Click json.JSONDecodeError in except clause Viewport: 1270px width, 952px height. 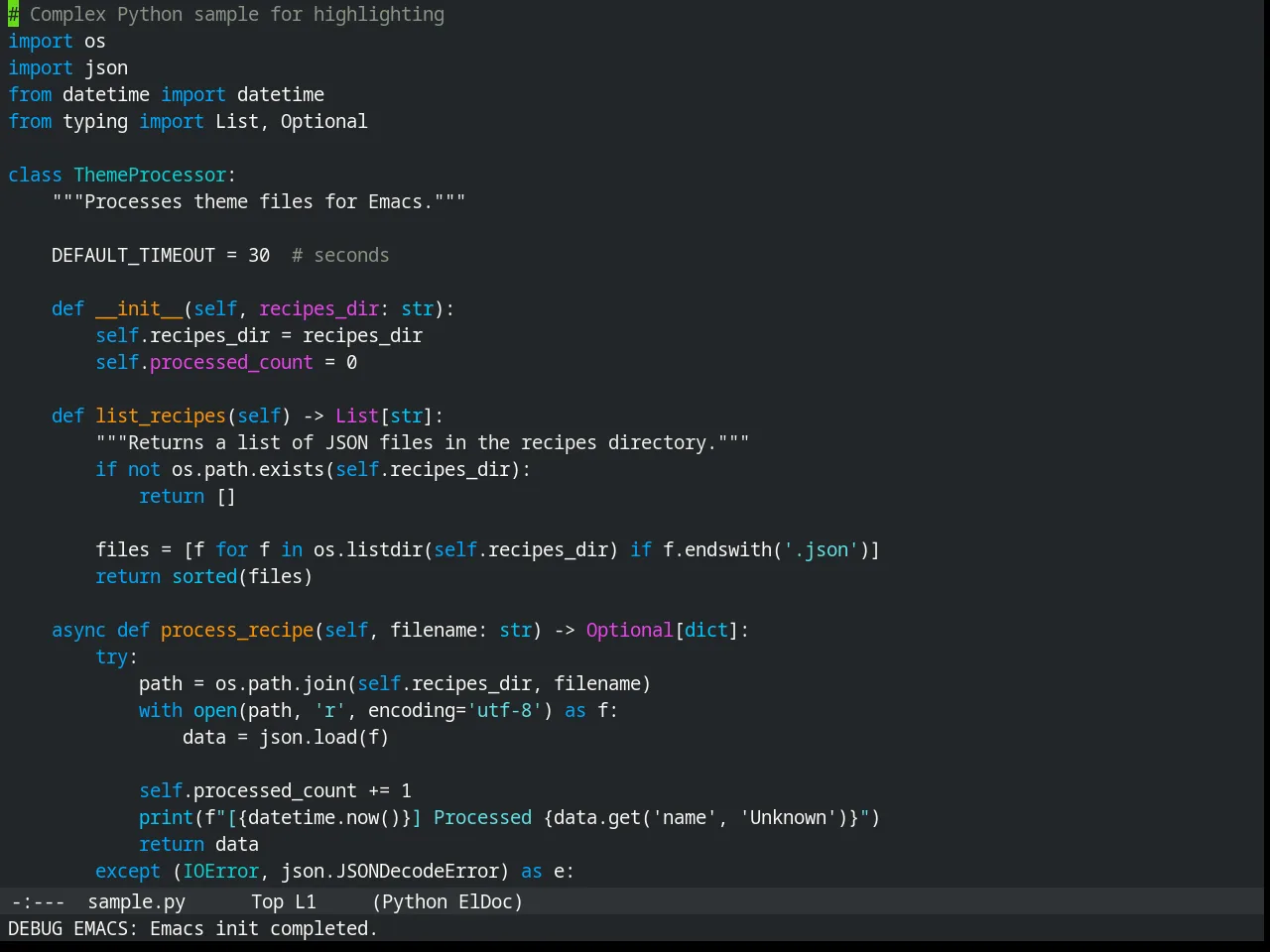(x=390, y=871)
